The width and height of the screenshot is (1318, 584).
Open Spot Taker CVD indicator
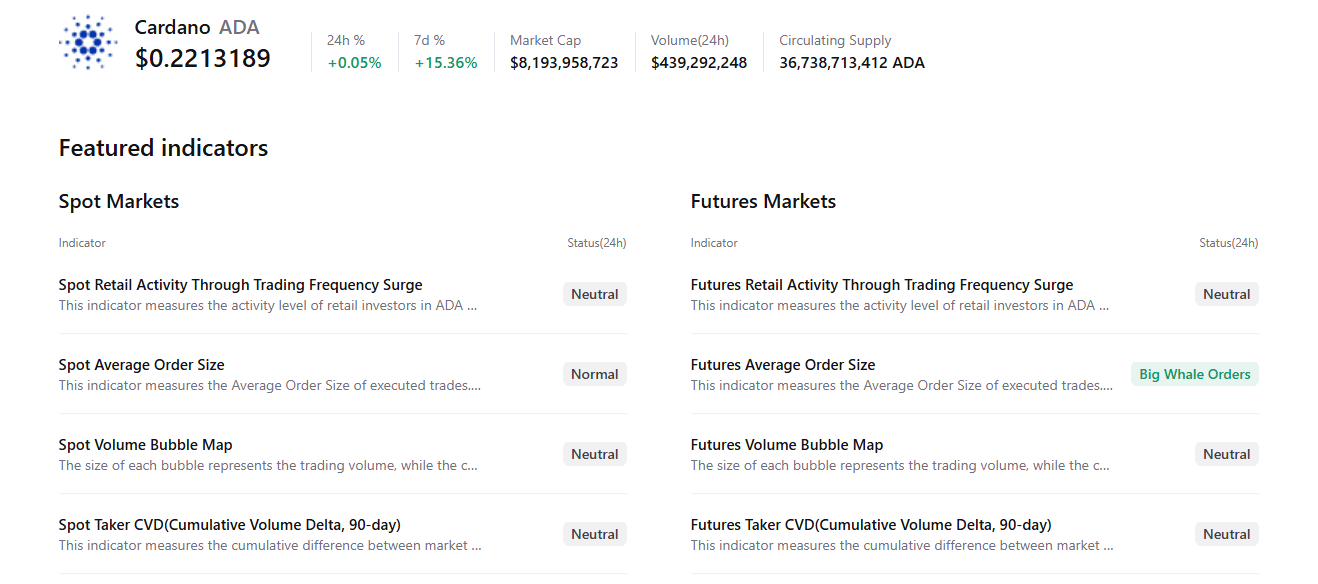point(230,525)
